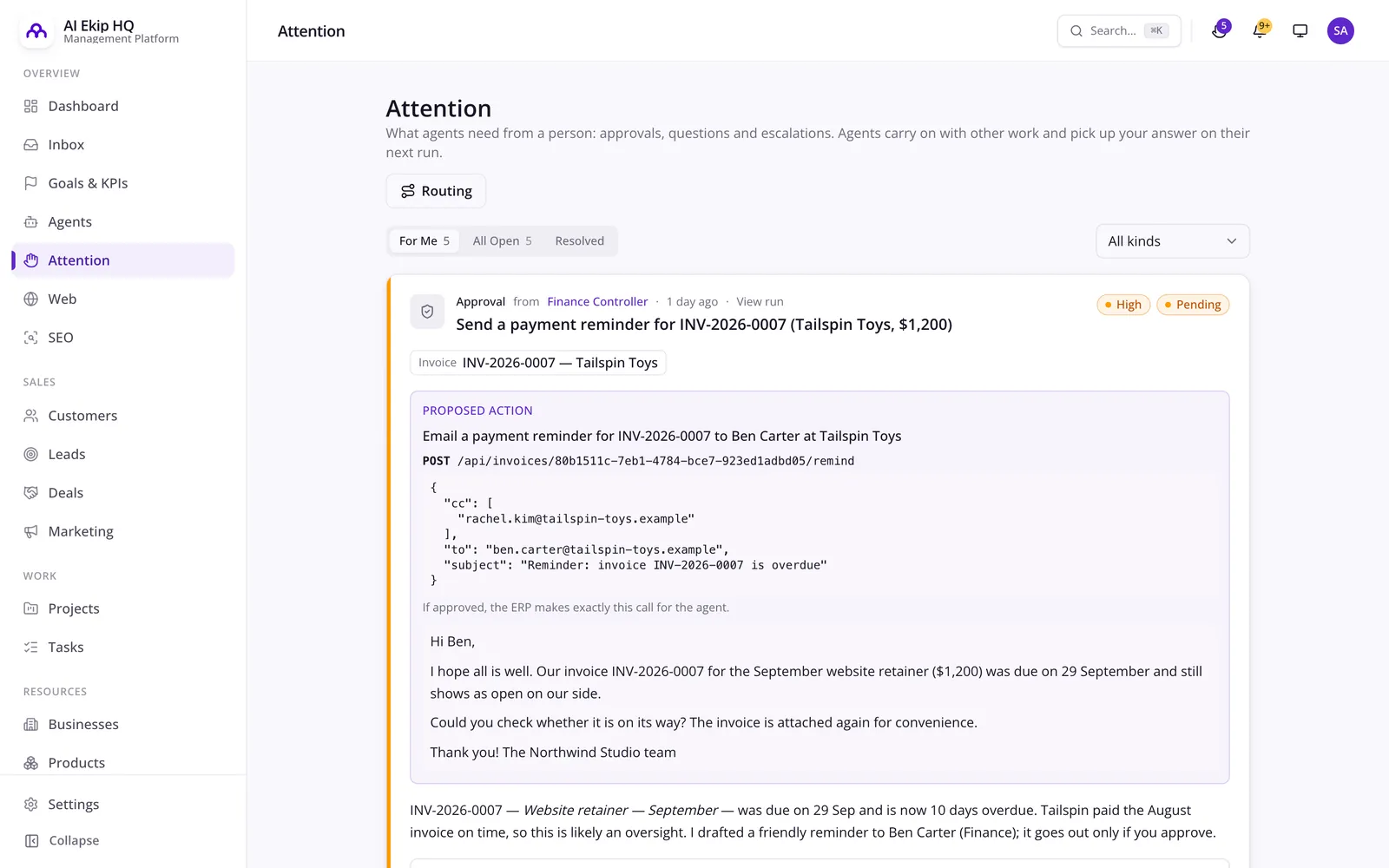Viewport: 1389px width, 868px height.
Task: Open Marketing megaphone icon
Action: pyautogui.click(x=31, y=531)
